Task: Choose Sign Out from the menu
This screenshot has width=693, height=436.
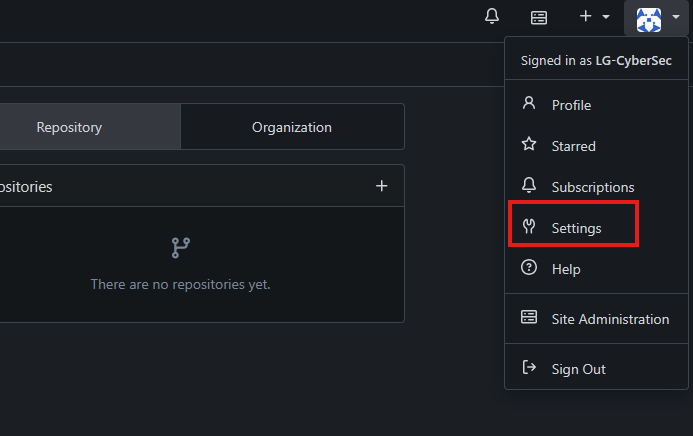Action: [x=578, y=369]
